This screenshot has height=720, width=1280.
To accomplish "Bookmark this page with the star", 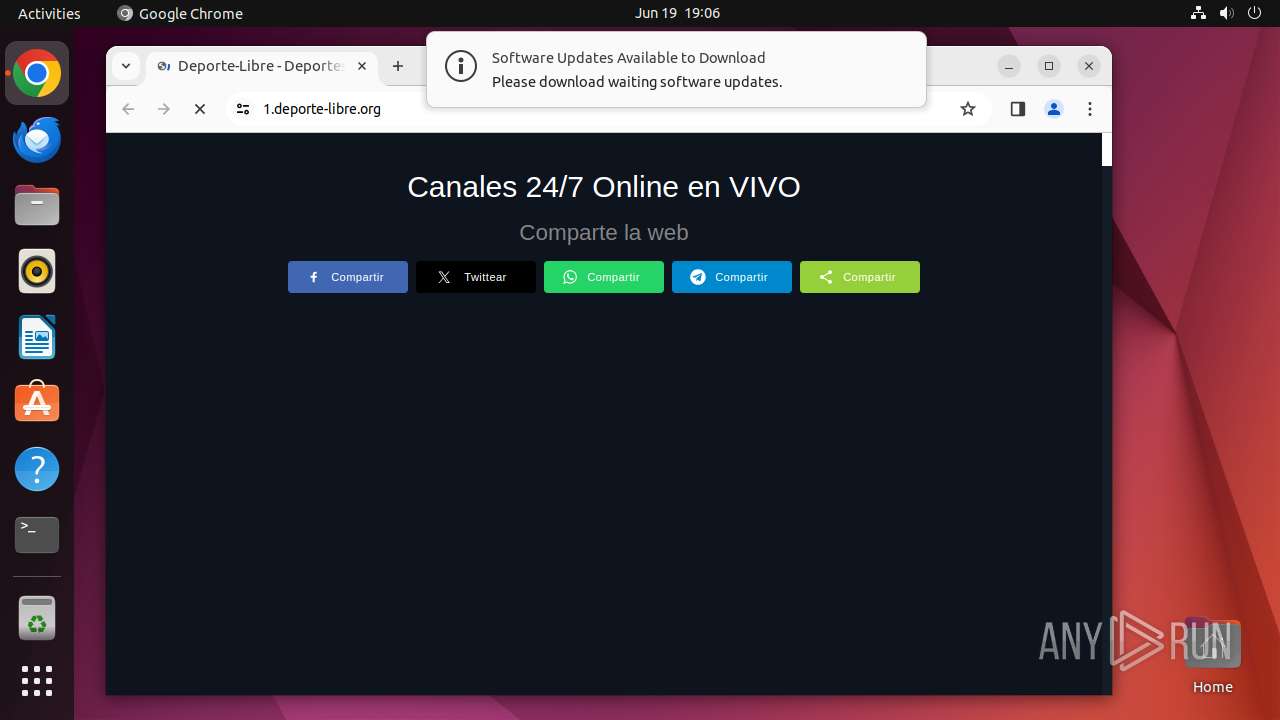I will [x=967, y=109].
